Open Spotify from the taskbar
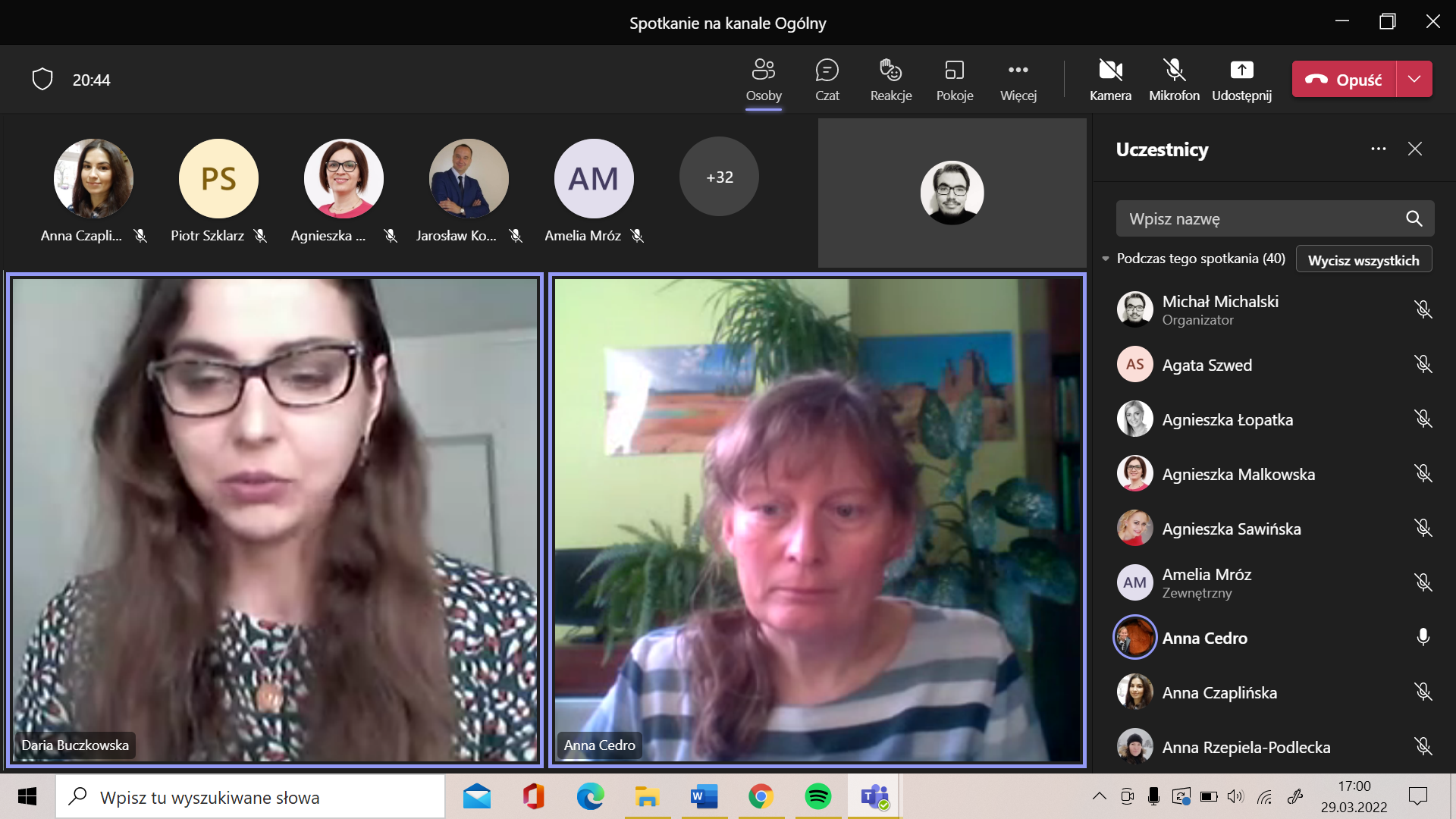The width and height of the screenshot is (1456, 819). 817,796
